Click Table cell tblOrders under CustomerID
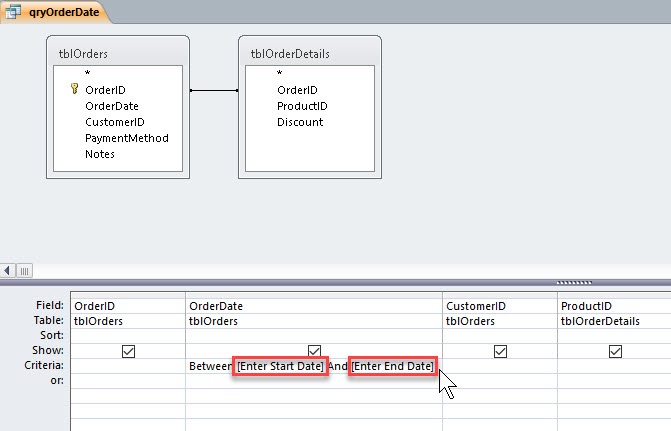Screen dimensions: 671x431 click(x=500, y=321)
